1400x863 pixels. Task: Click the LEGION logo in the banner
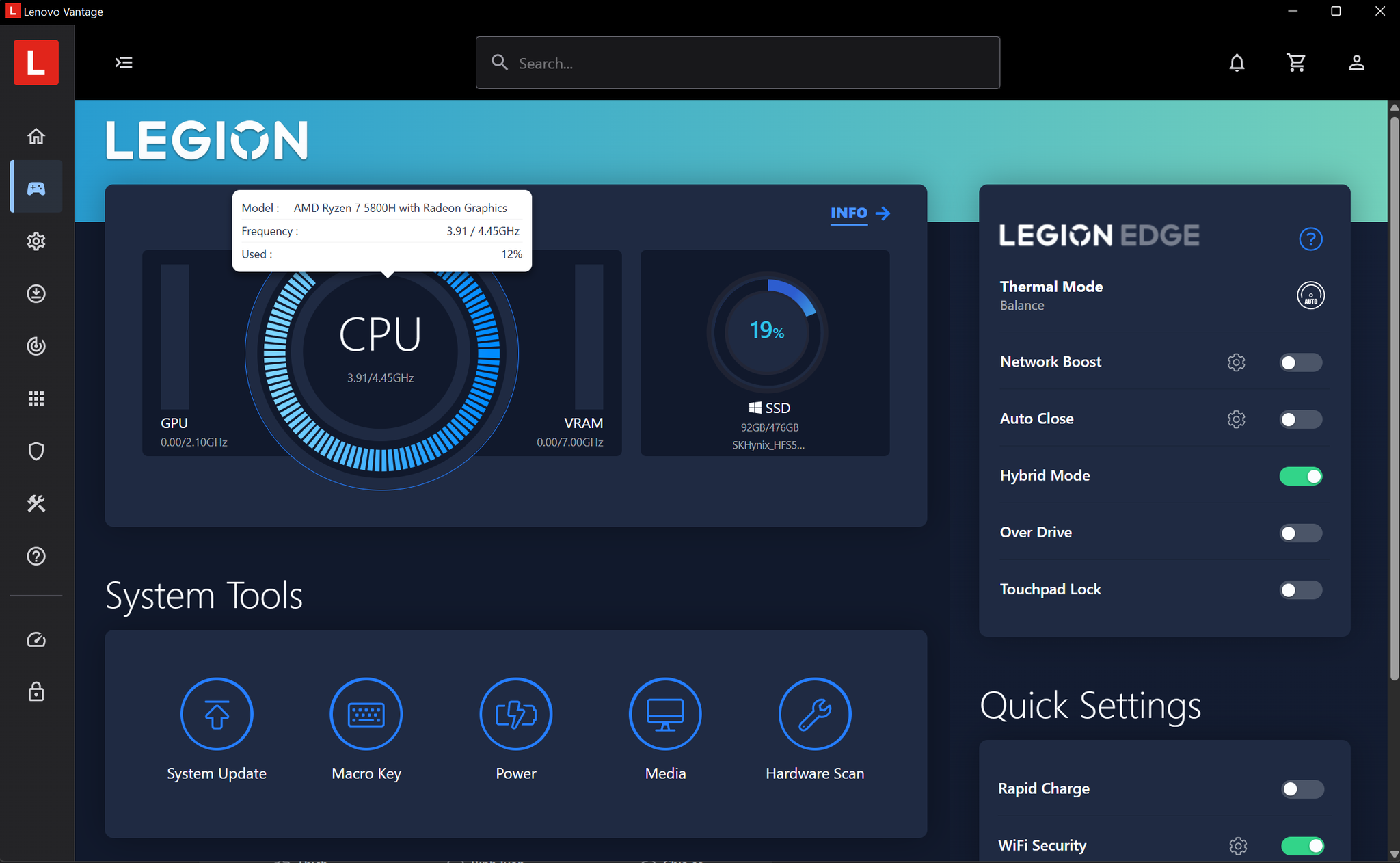[x=206, y=140]
